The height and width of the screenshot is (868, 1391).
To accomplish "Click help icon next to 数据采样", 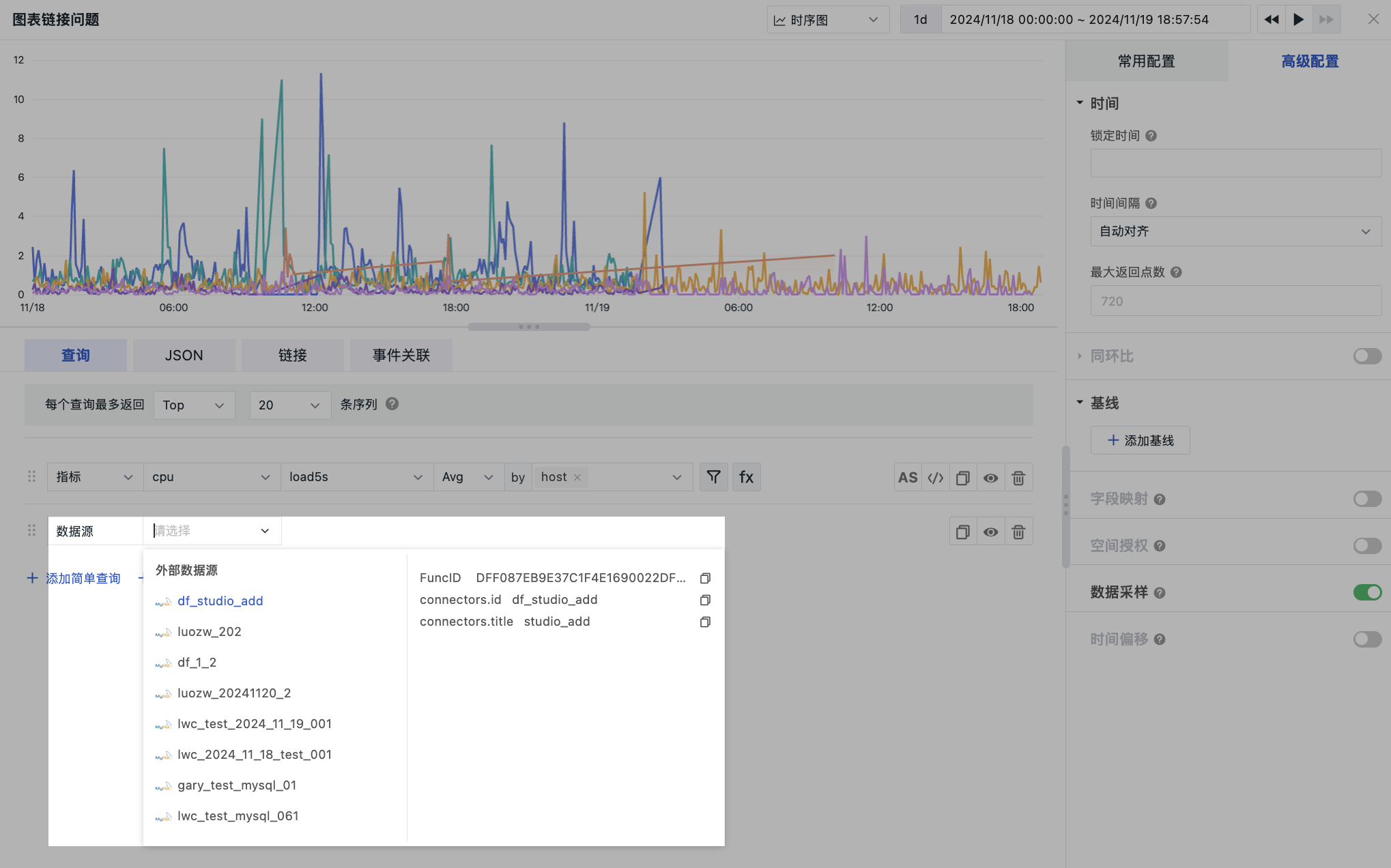I will pyautogui.click(x=1160, y=593).
